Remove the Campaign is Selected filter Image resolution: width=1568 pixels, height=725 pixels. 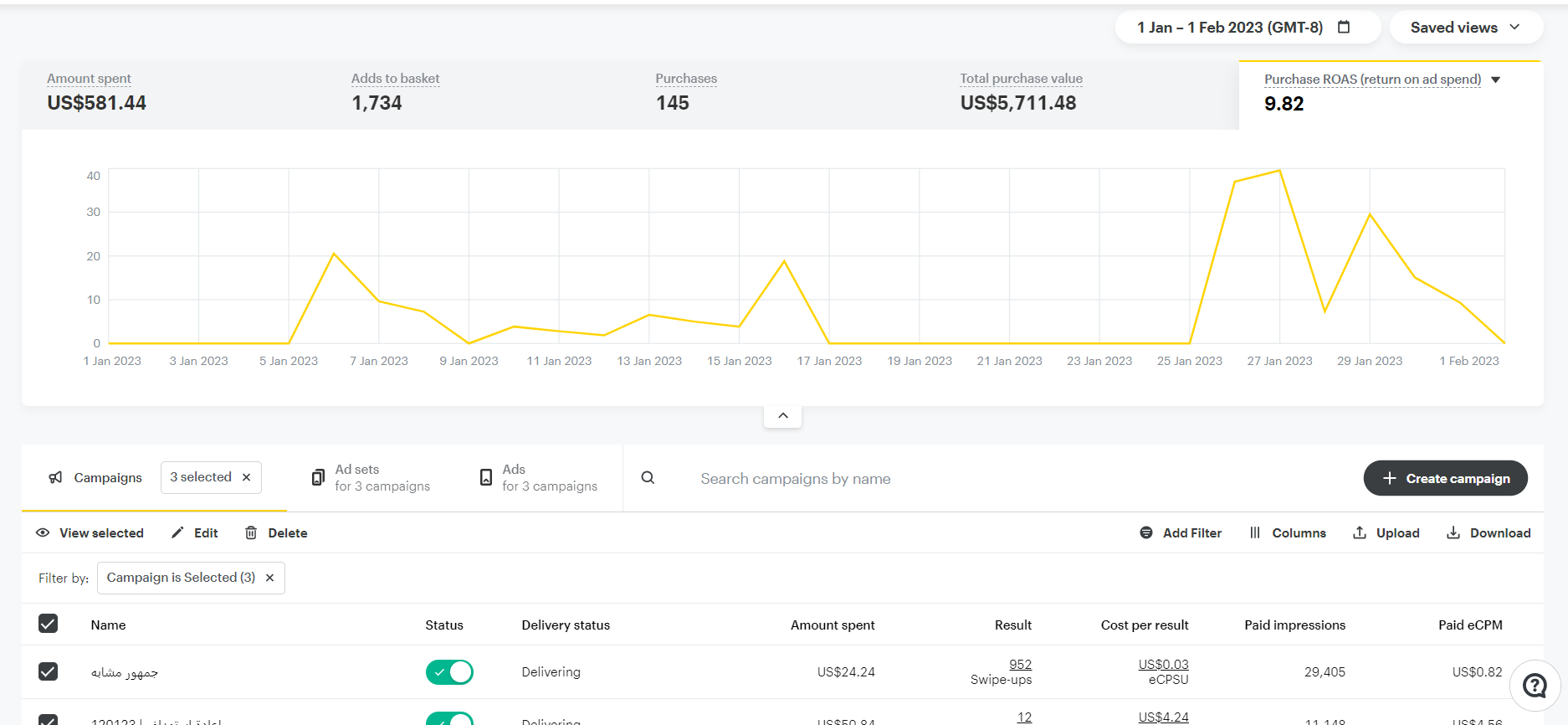click(x=269, y=578)
